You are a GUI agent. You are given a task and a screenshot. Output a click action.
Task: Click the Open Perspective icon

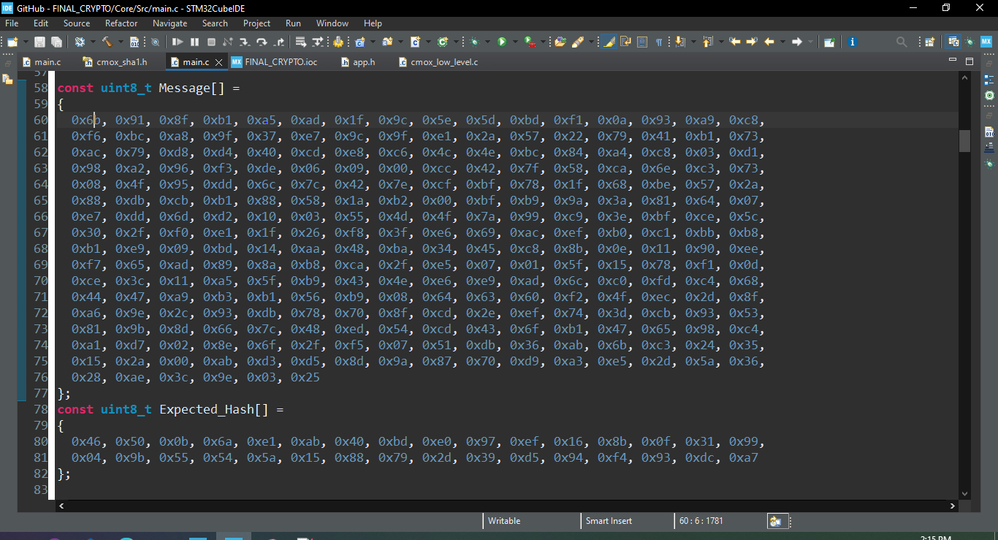click(x=929, y=41)
